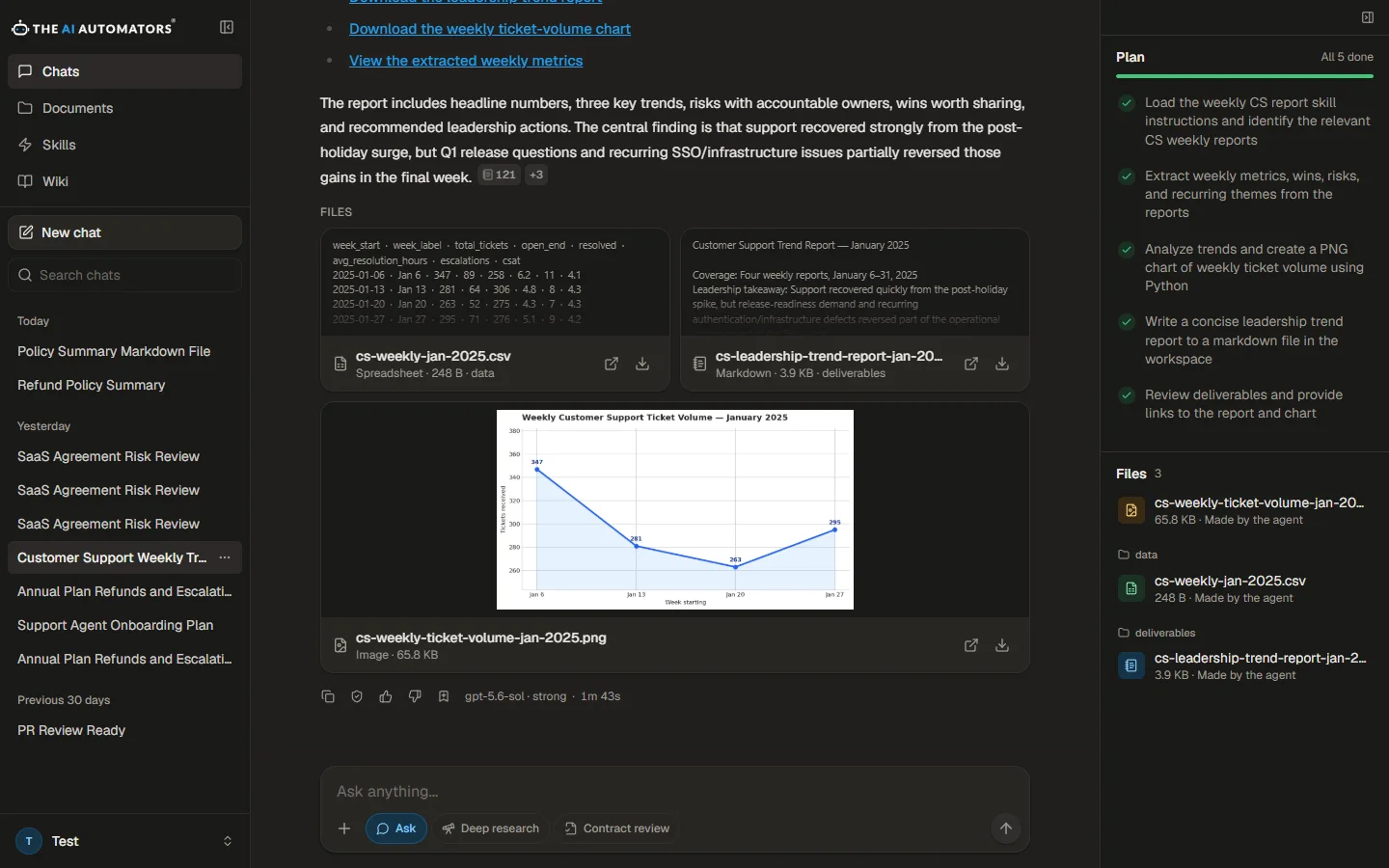Collapse the right Plan panel icon

click(x=1368, y=17)
